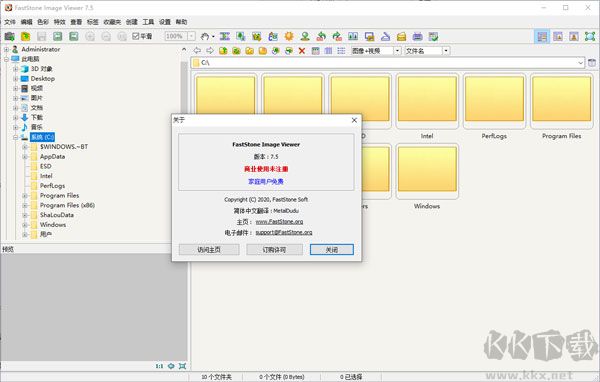Click the support@FastStone.org email link
The height and width of the screenshot is (382, 600).
pyautogui.click(x=284, y=232)
